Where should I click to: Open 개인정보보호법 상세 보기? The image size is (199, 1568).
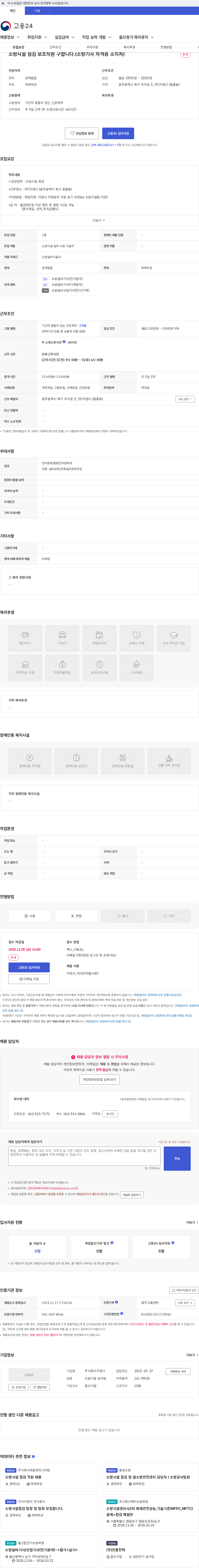pyautogui.click(x=99, y=1079)
